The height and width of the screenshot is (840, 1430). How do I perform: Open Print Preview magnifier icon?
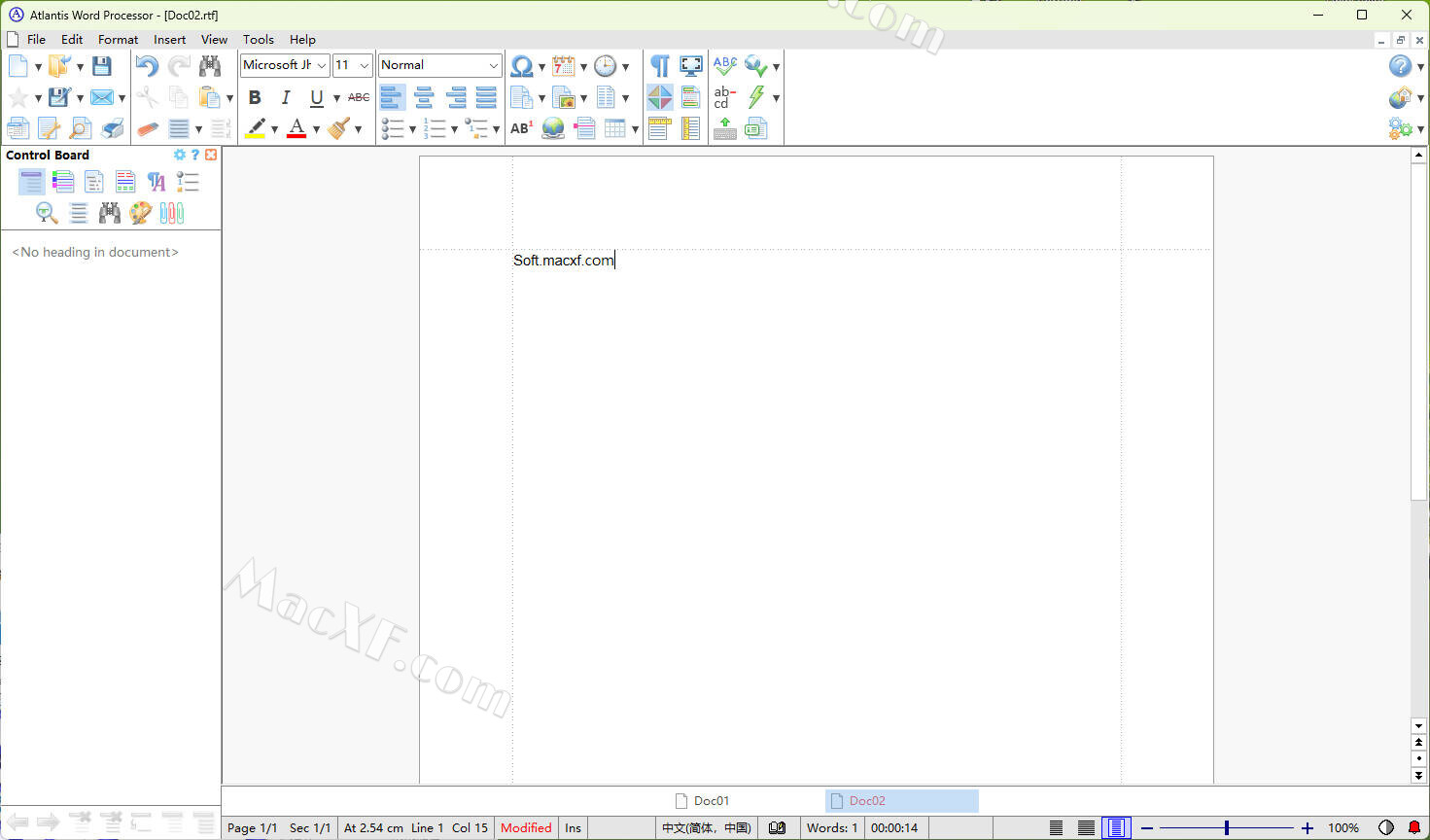click(x=81, y=128)
